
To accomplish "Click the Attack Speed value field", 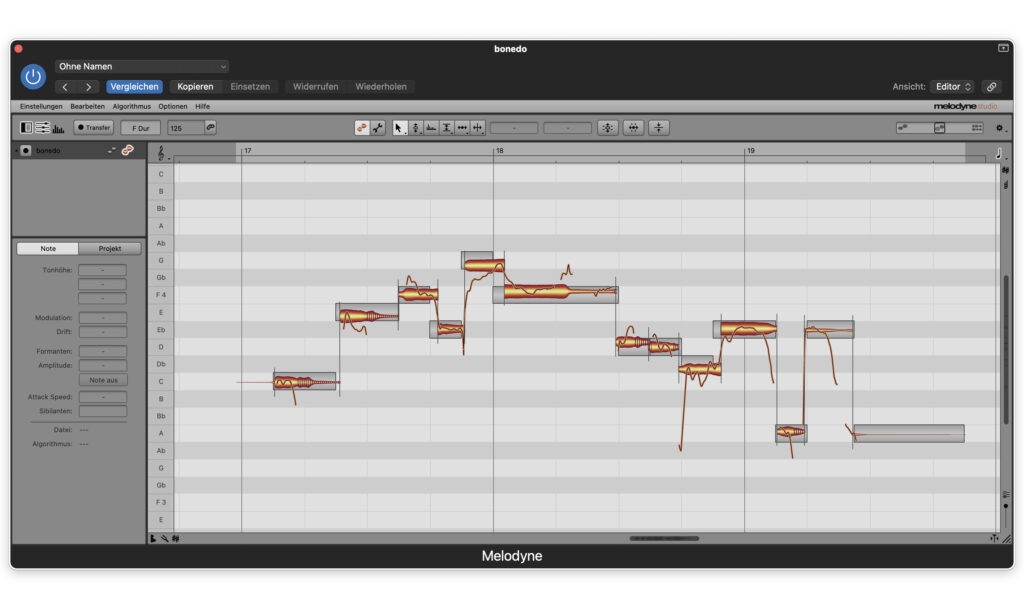I will tap(103, 396).
